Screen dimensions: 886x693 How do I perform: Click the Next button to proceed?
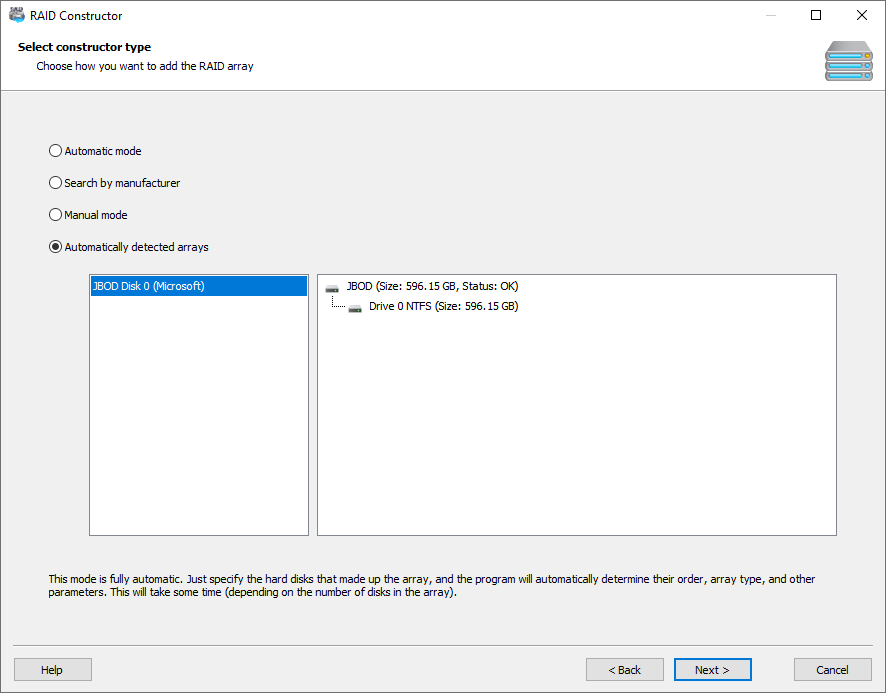712,669
